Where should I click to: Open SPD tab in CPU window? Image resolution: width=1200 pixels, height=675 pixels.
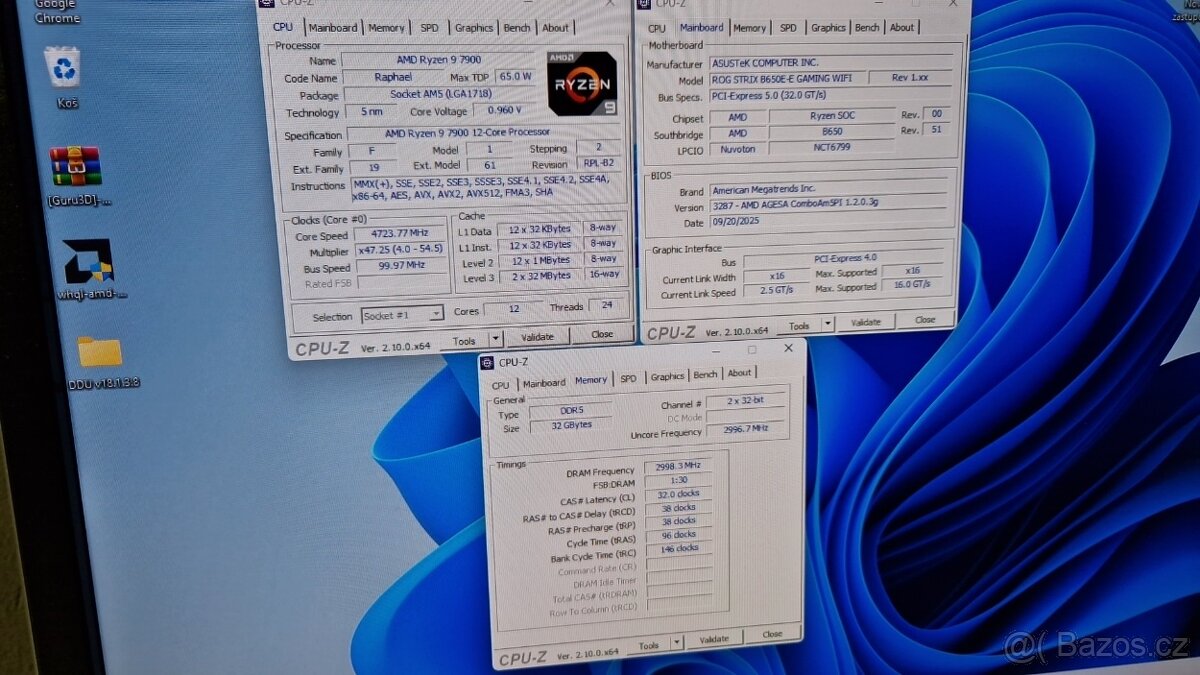click(429, 28)
